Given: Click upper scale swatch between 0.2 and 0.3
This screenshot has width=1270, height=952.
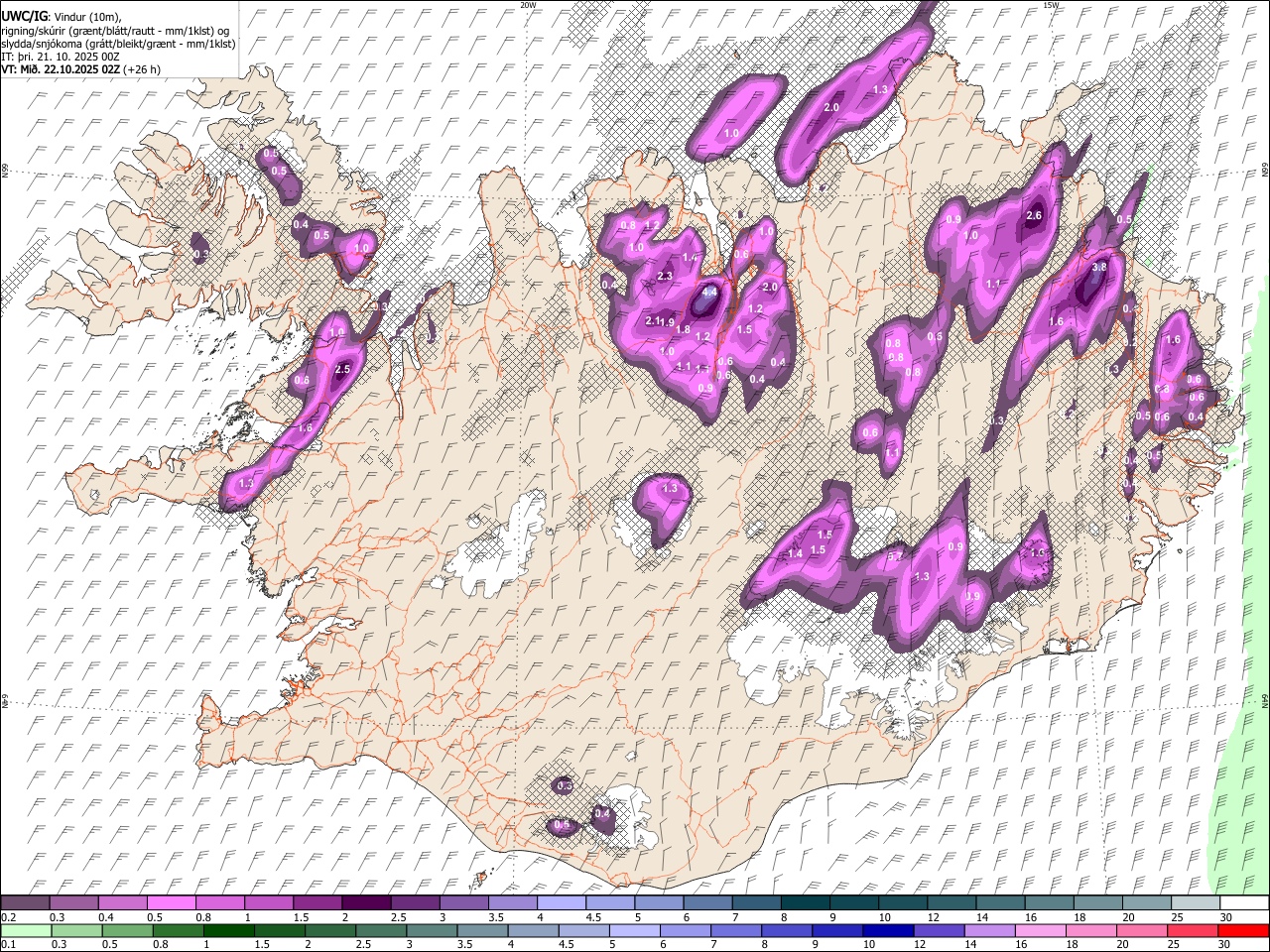Looking at the screenshot, I should pyautogui.click(x=25, y=902).
